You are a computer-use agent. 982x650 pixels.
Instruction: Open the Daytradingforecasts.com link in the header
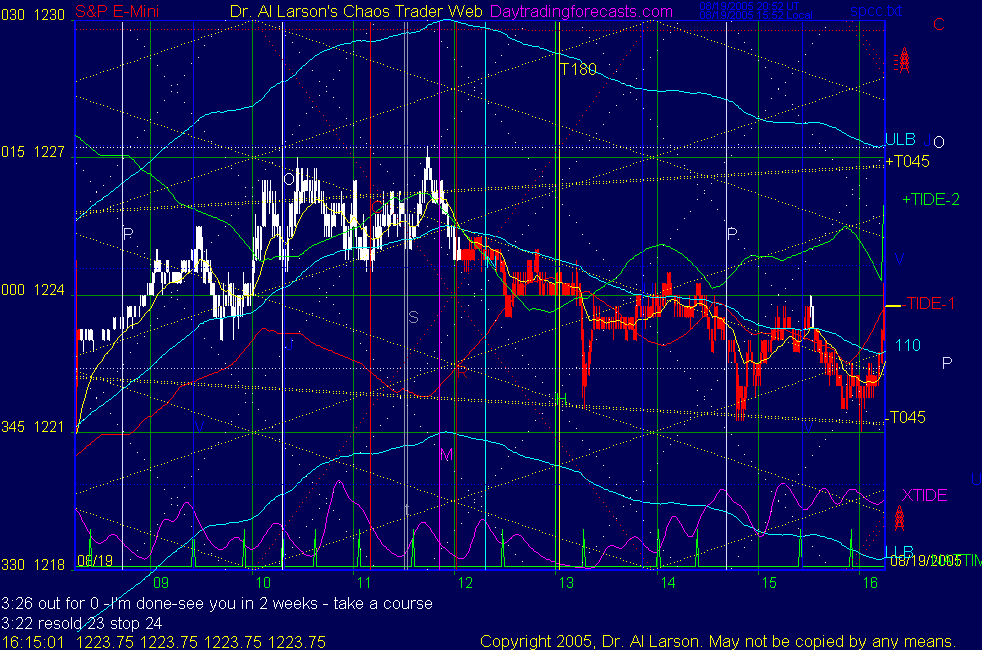pos(582,11)
